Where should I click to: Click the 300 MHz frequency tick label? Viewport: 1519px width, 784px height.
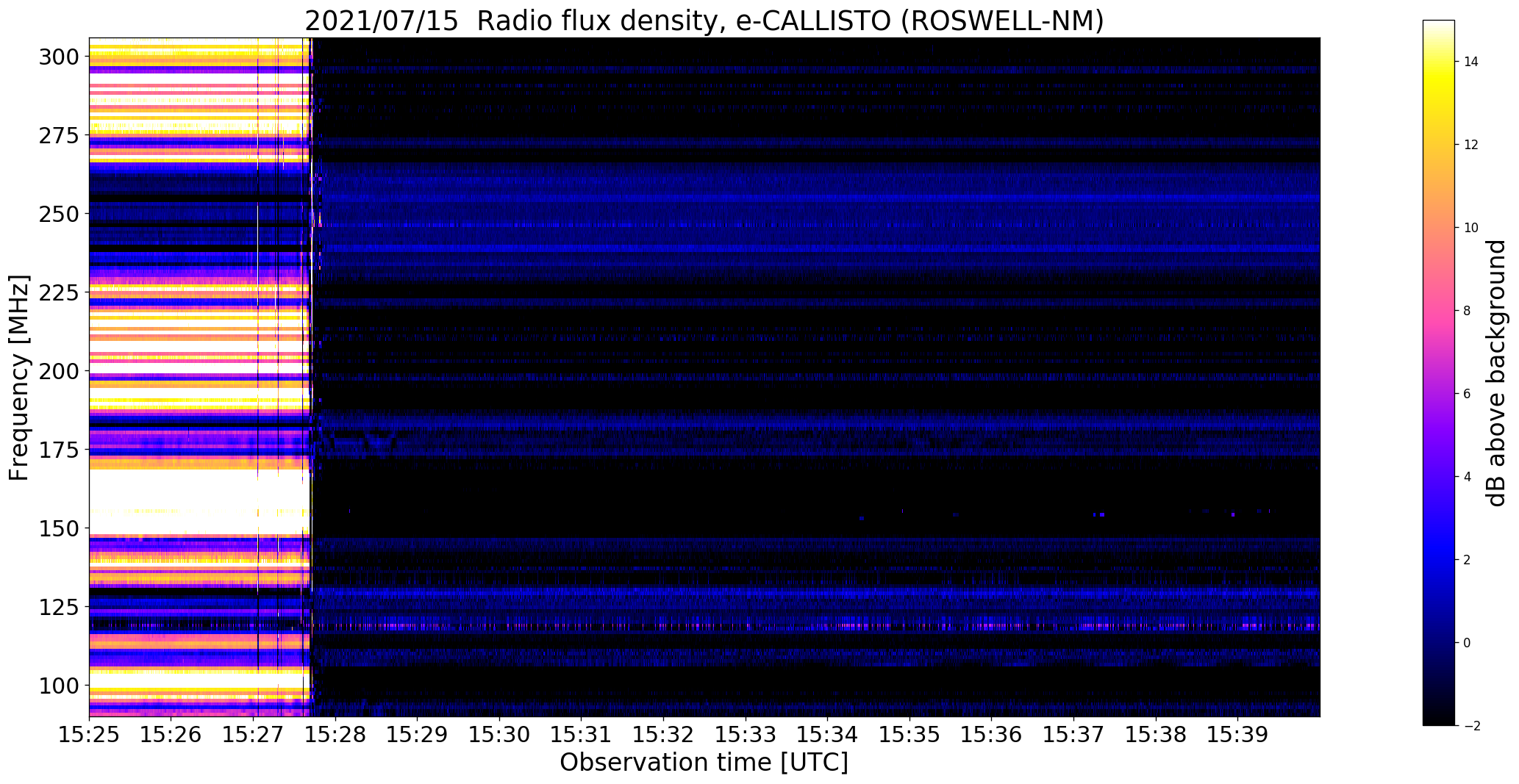pyautogui.click(x=59, y=57)
